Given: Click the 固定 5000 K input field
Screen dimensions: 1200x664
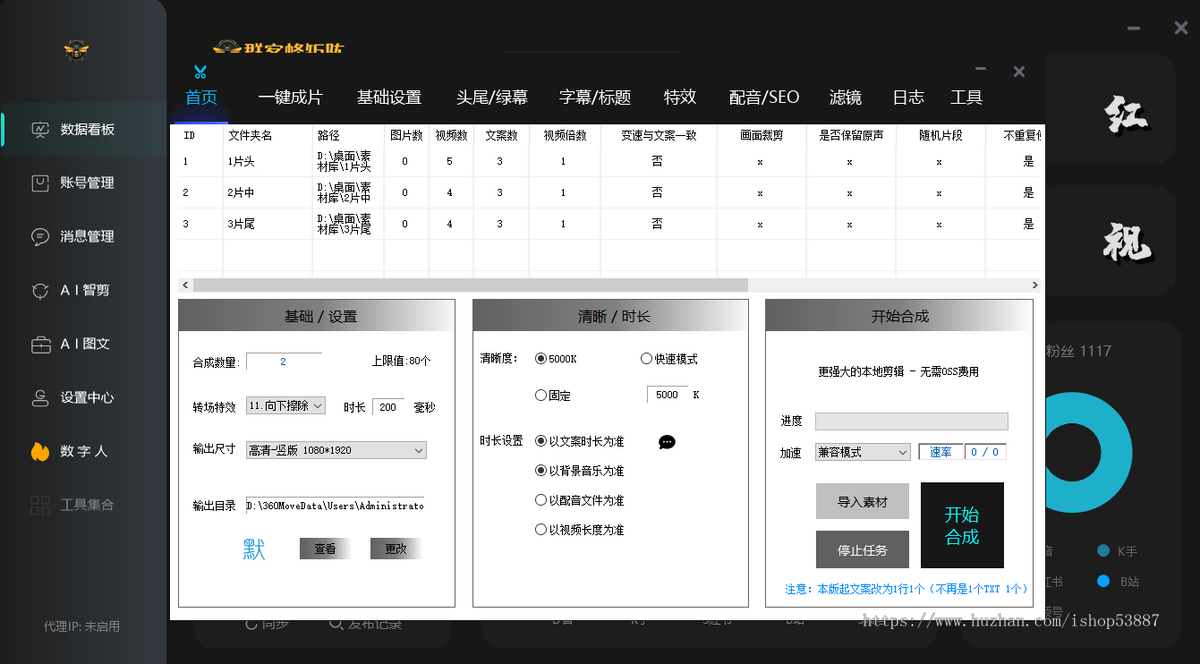Looking at the screenshot, I should pos(667,395).
